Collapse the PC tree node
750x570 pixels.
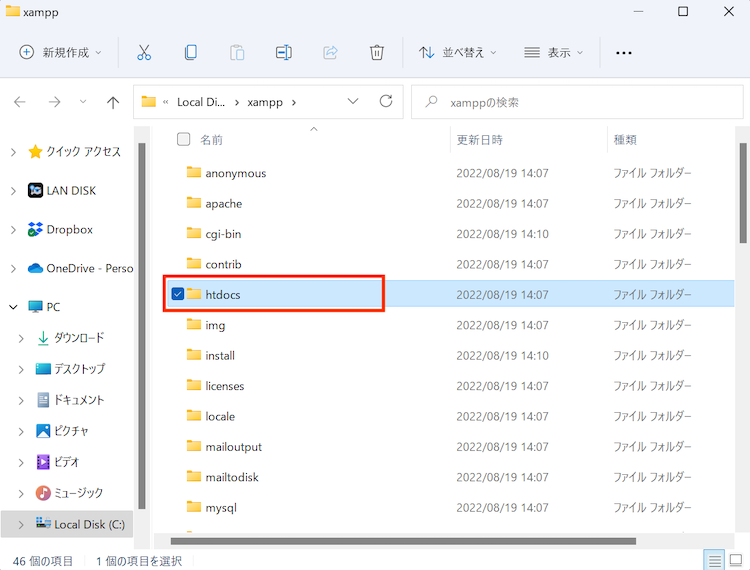tap(13, 307)
